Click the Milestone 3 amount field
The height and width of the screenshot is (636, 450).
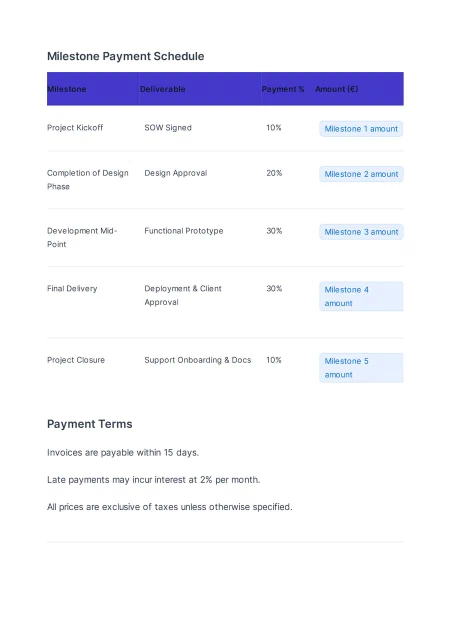pos(361,232)
